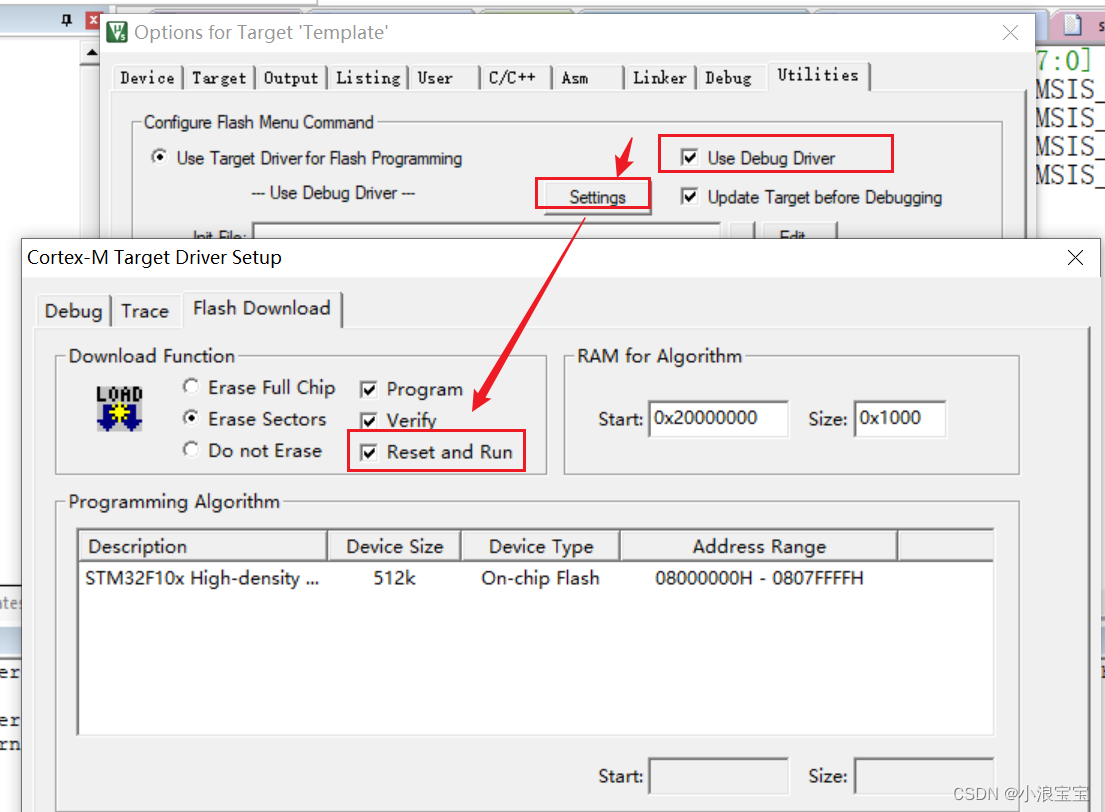Open the Output tab
Screen dimensions: 1105x812
coord(291,78)
